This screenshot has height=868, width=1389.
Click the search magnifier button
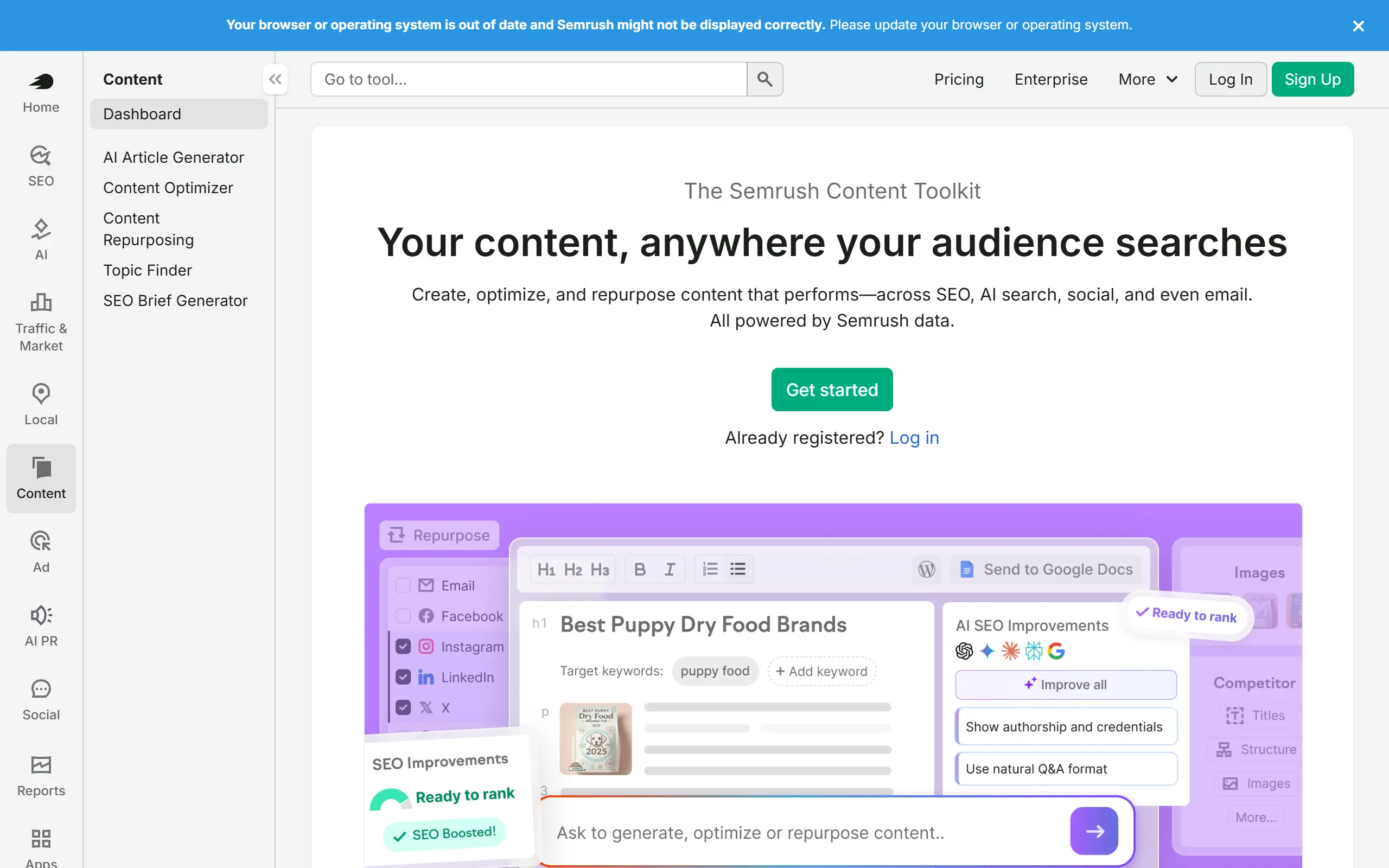pos(764,79)
